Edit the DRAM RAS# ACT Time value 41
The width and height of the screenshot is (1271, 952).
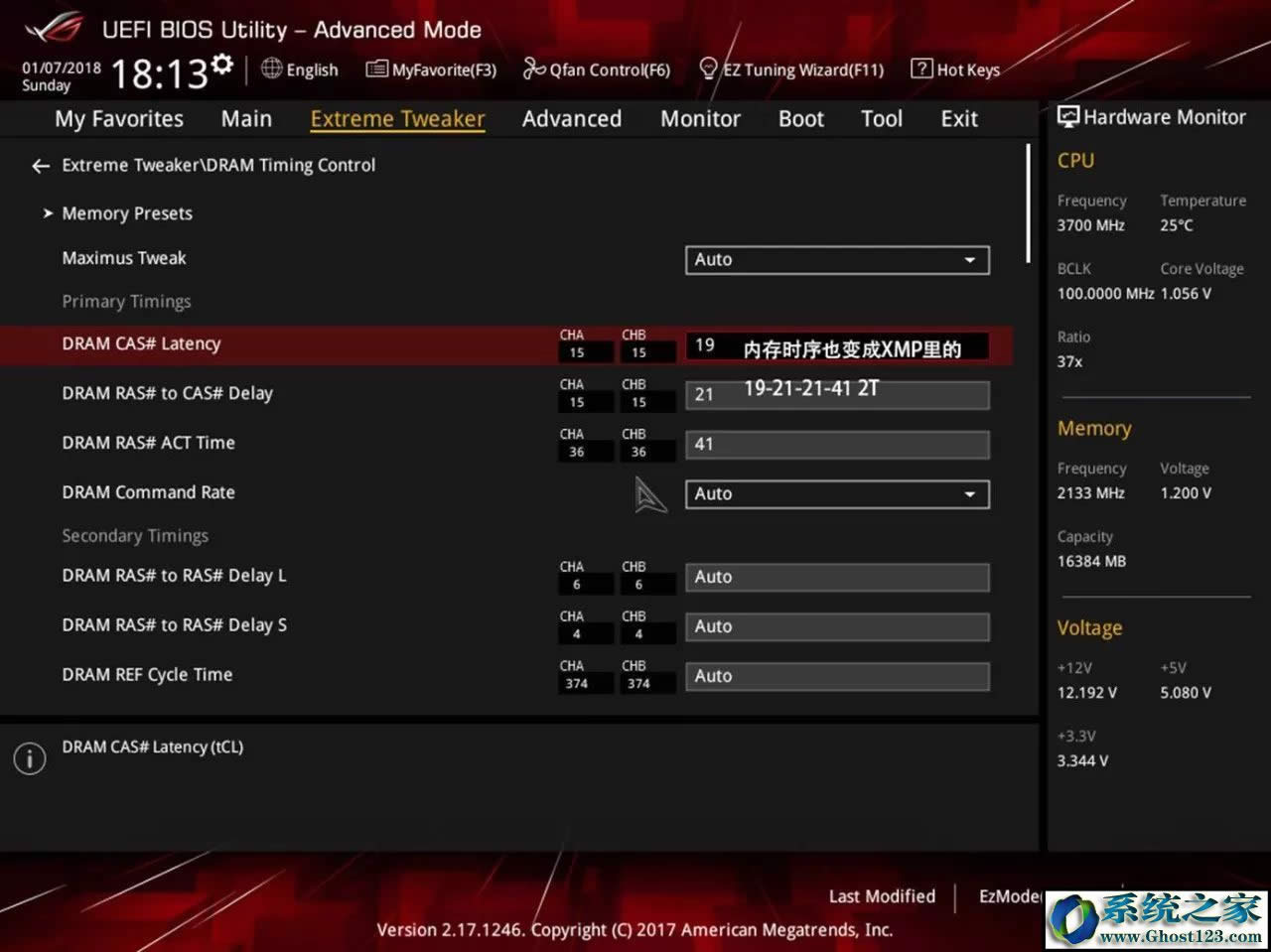coord(836,444)
